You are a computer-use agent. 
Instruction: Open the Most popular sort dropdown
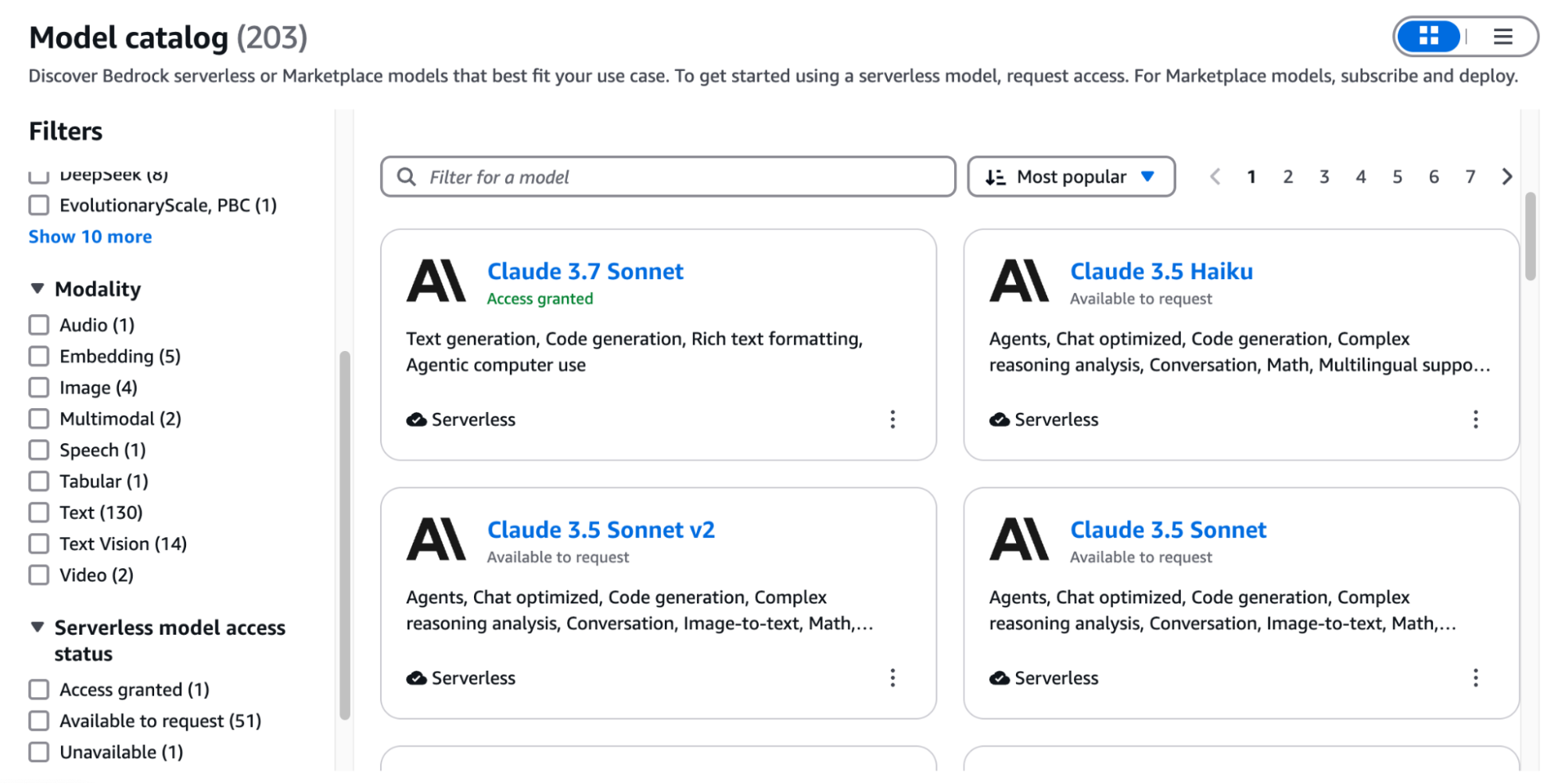(x=1071, y=177)
